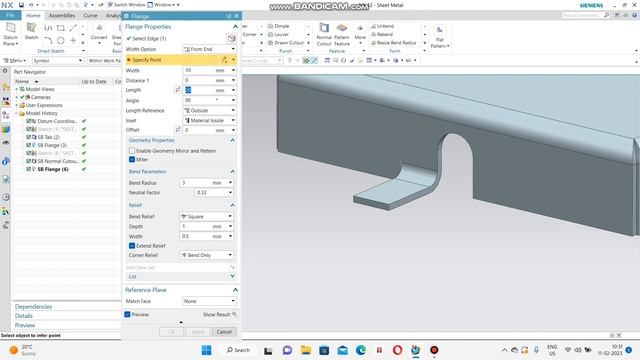Viewport: 640px width, 360px height.
Task: Open the Neutral Factor dropdown
Action: [x=231, y=192]
